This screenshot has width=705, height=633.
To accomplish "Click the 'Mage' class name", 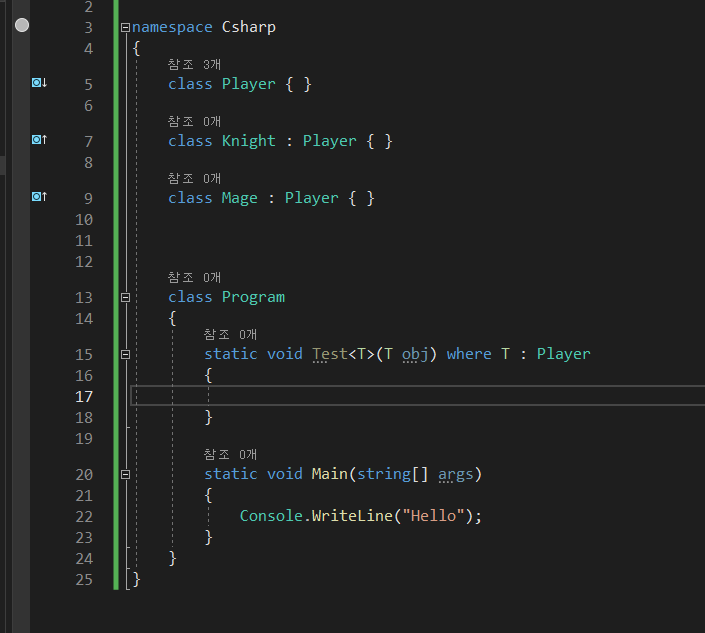I will (240, 198).
